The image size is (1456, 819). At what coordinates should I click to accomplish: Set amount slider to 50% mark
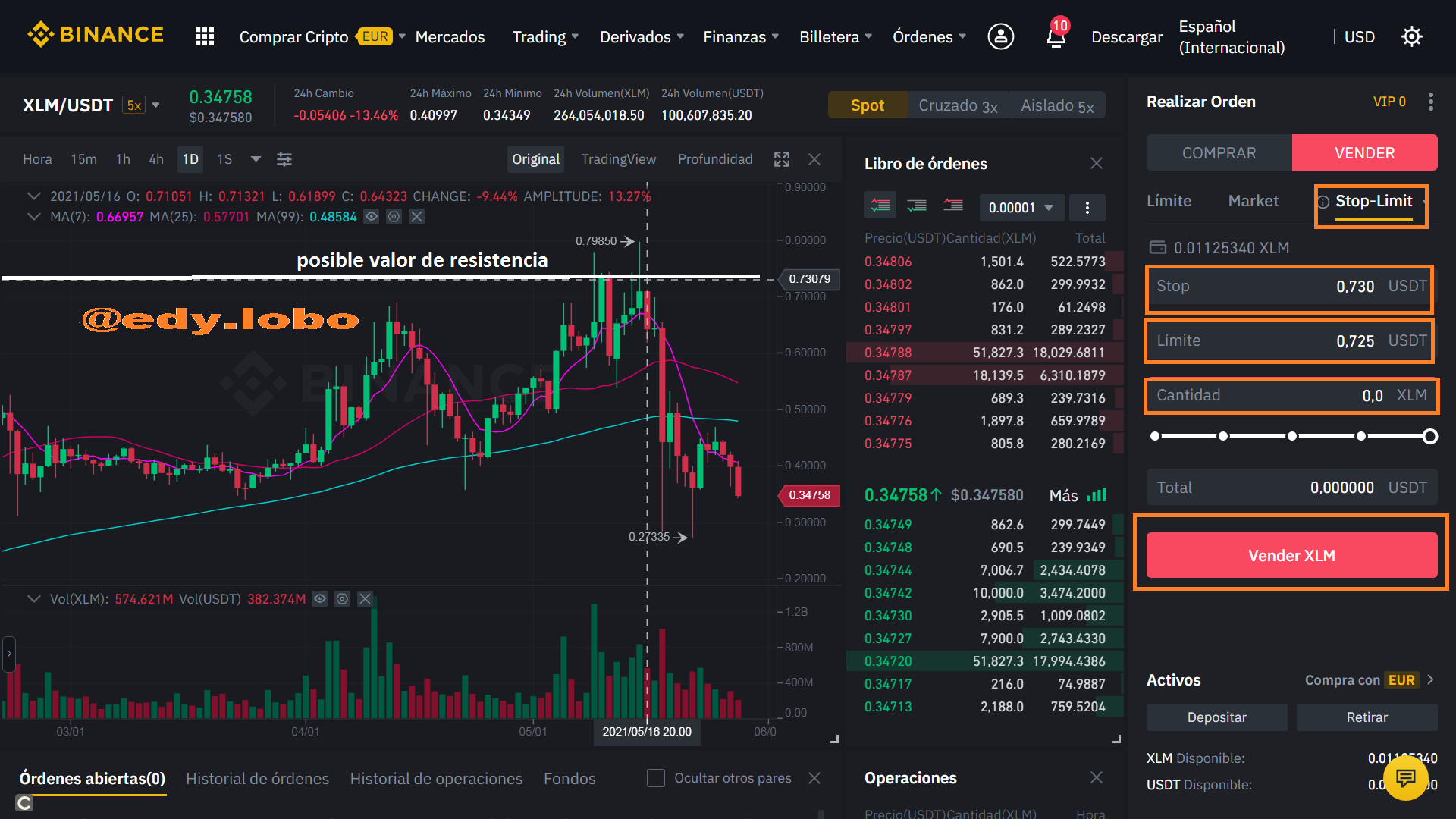pyautogui.click(x=1292, y=436)
